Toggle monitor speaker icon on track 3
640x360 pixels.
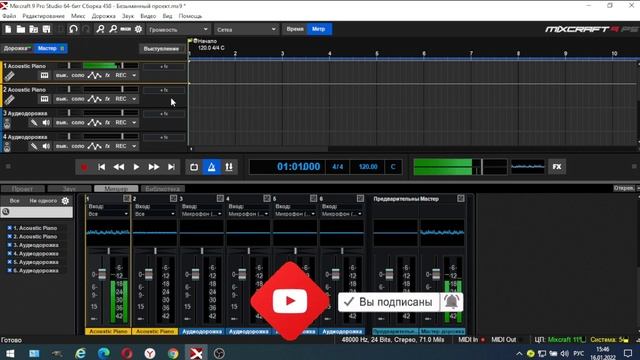pyautogui.click(x=46, y=122)
